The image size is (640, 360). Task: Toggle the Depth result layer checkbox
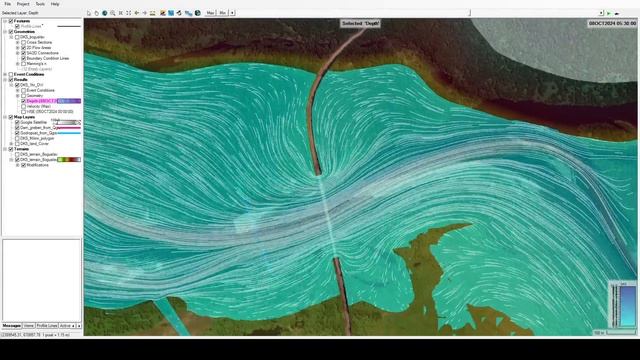23,101
